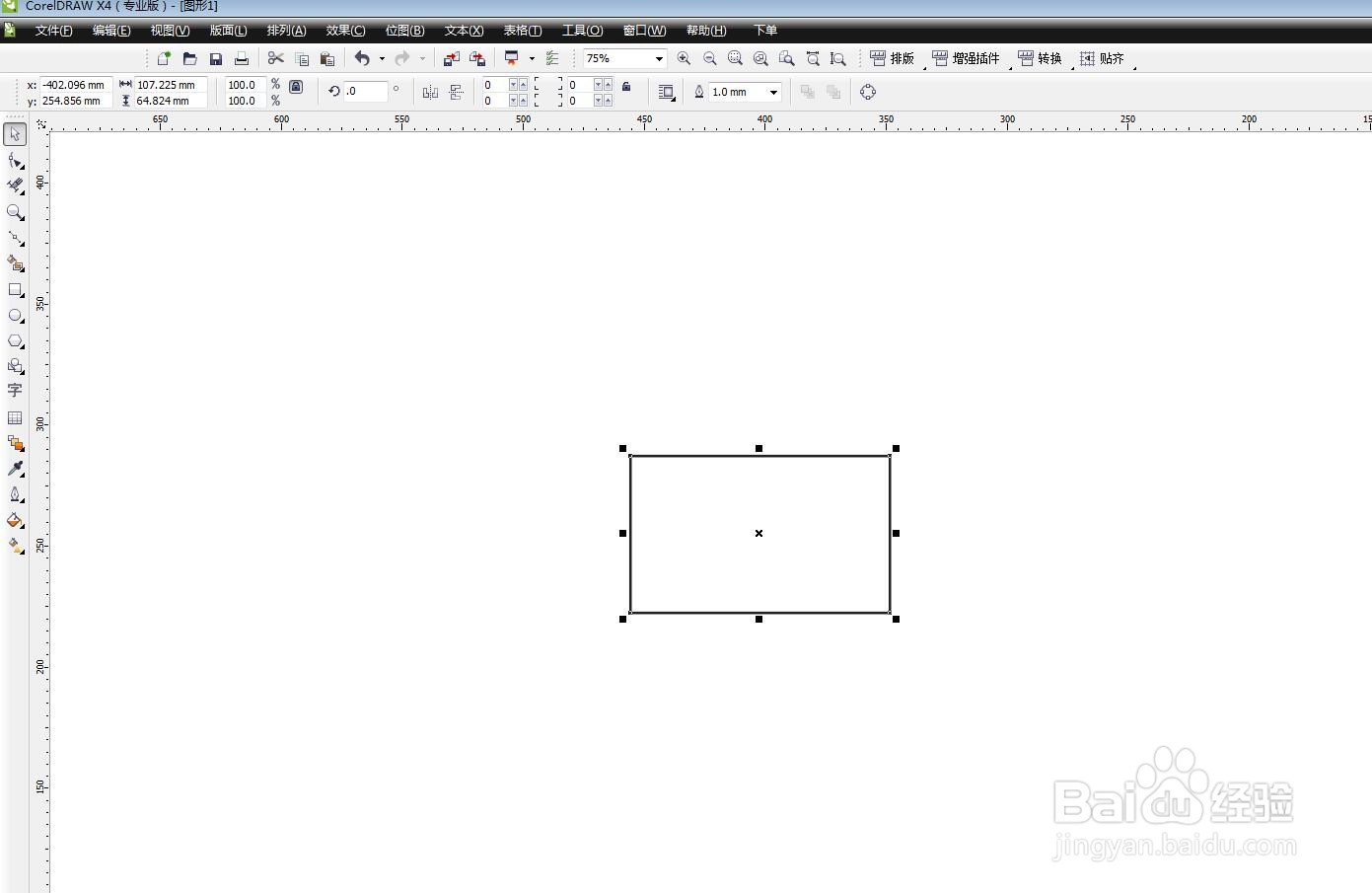
Task: Click the object width field 107.225 mm
Action: click(x=171, y=85)
